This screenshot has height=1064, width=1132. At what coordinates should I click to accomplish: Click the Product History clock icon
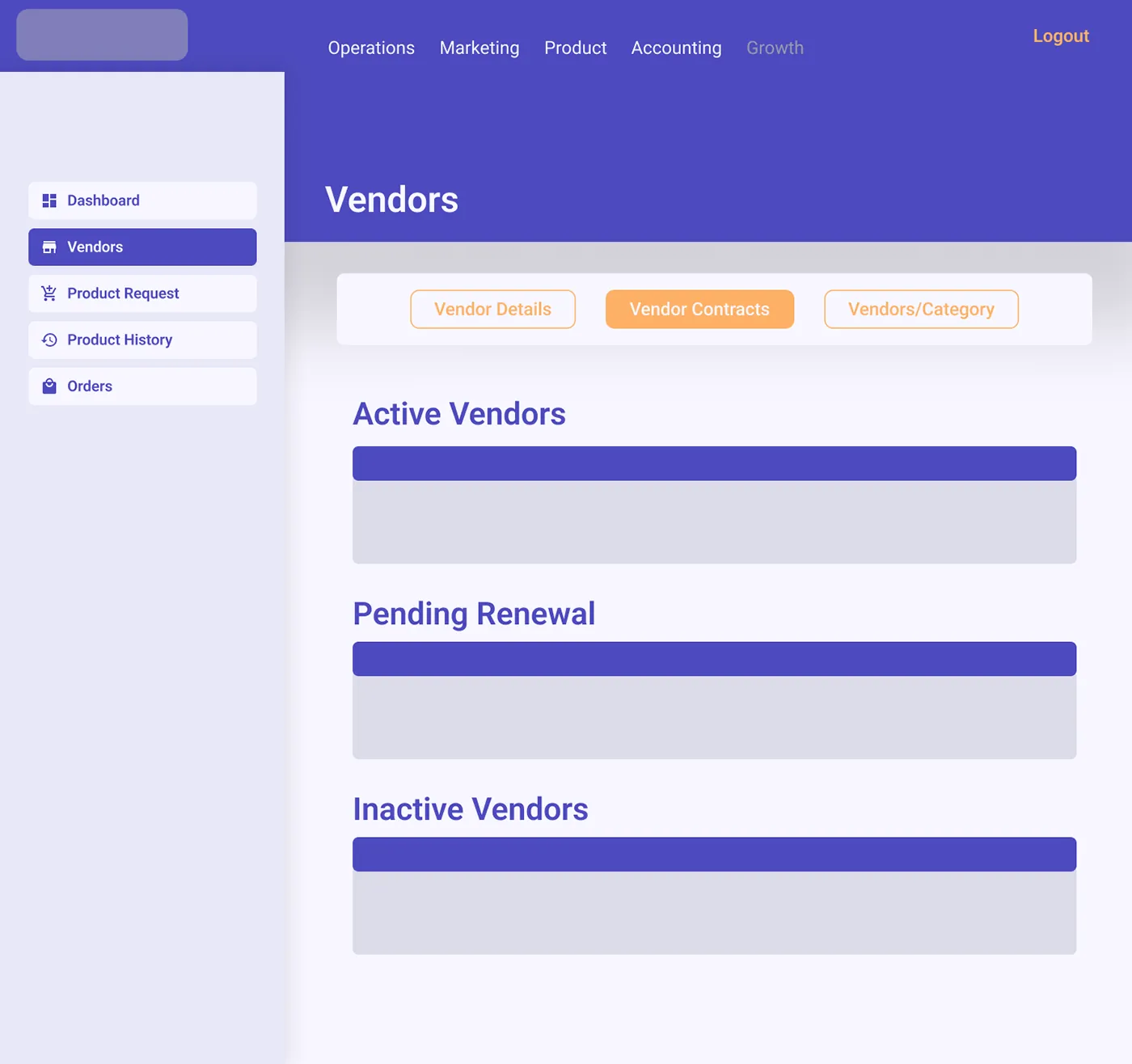pyautogui.click(x=49, y=340)
